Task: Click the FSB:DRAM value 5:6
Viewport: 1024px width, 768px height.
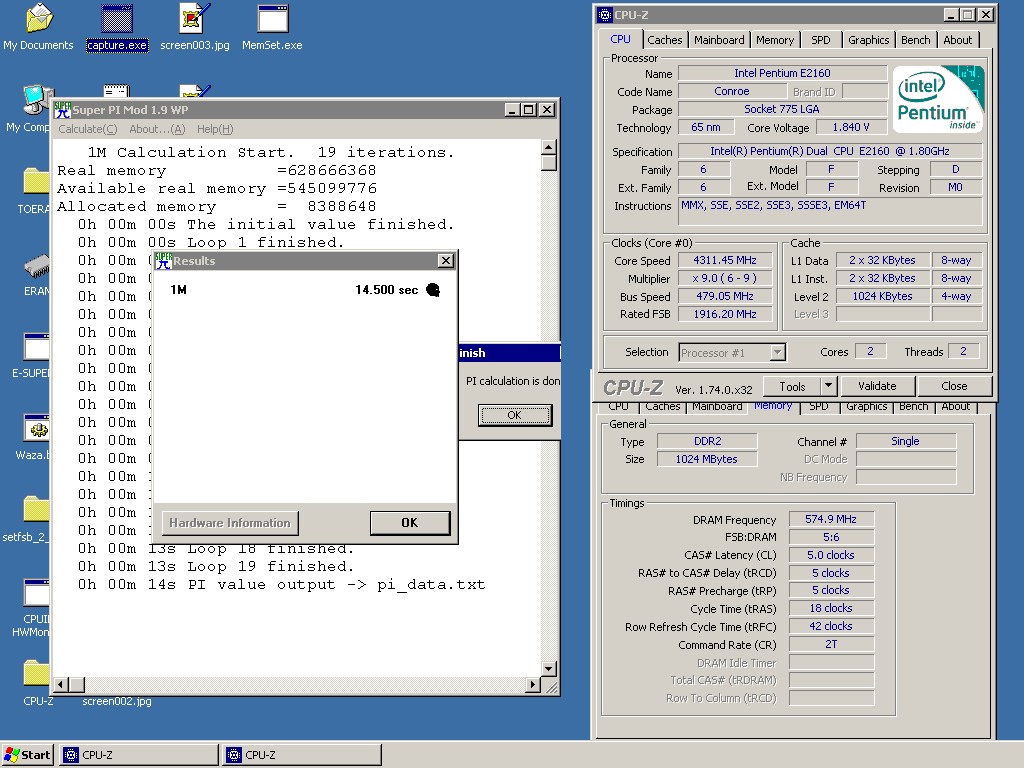Action: (831, 537)
